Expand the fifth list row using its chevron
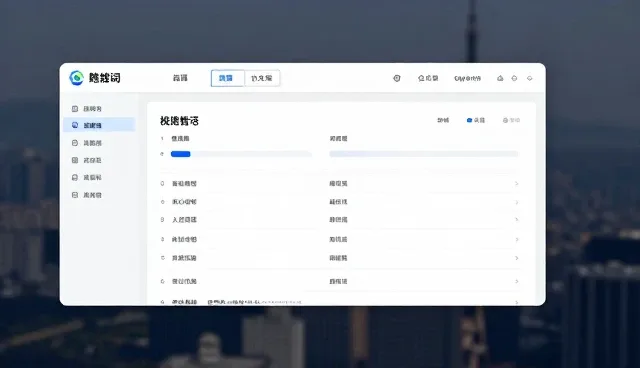The height and width of the screenshot is (368, 640). click(x=517, y=258)
